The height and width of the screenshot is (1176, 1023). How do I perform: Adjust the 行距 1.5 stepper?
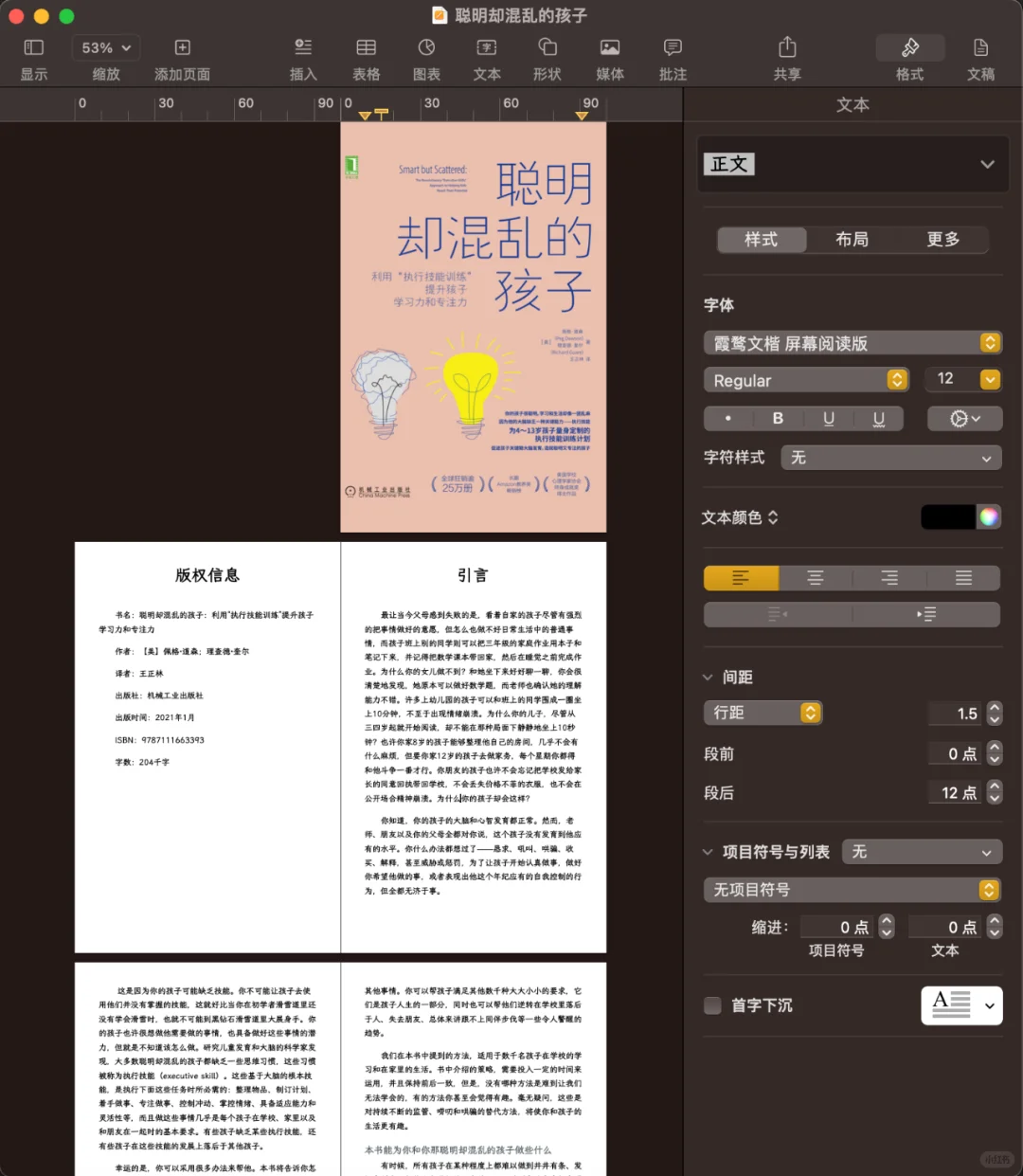[x=994, y=714]
